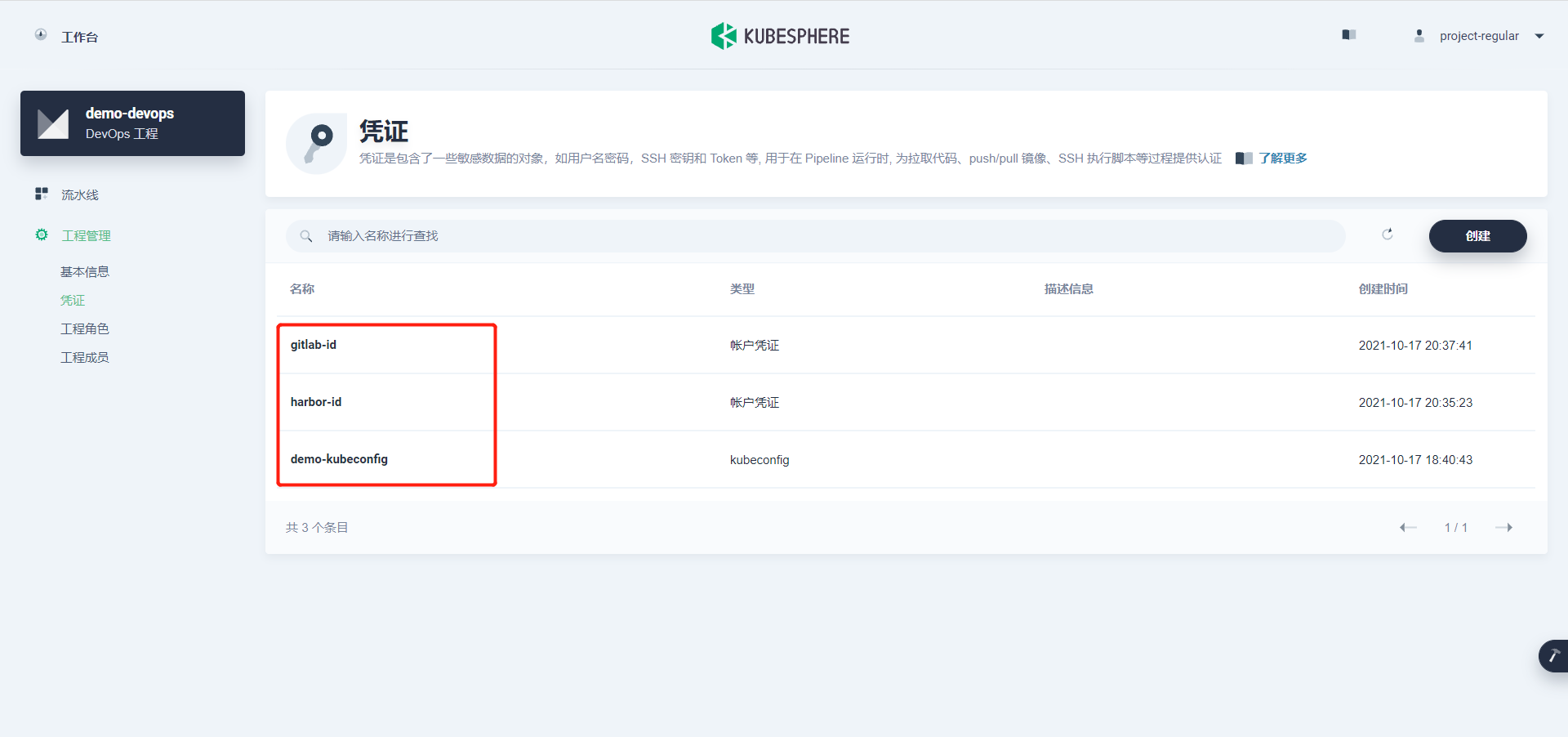1568x737 pixels.
Task: Open the documentation book icon in header
Action: coord(1349,35)
